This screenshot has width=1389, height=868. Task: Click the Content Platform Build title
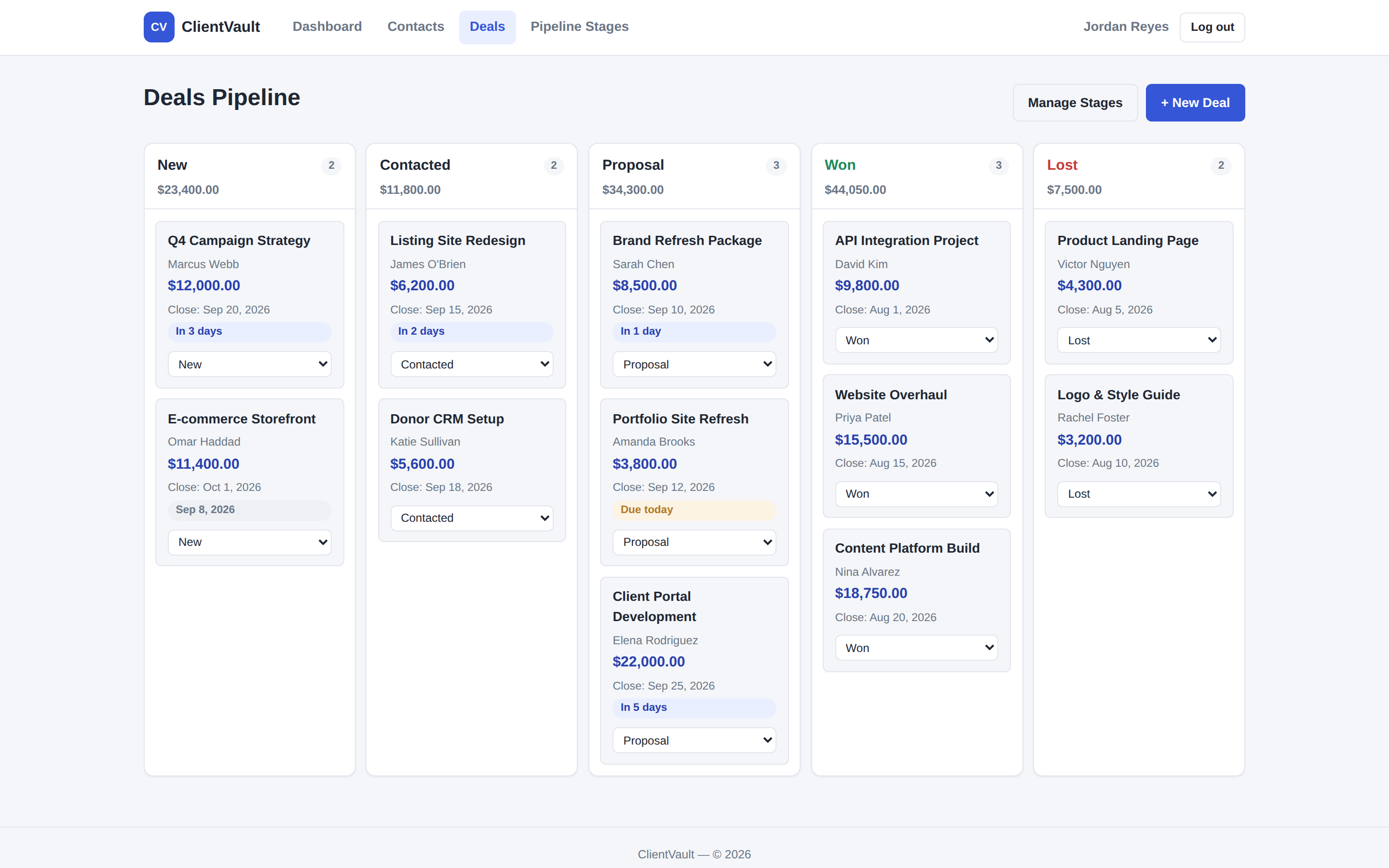[x=907, y=548]
